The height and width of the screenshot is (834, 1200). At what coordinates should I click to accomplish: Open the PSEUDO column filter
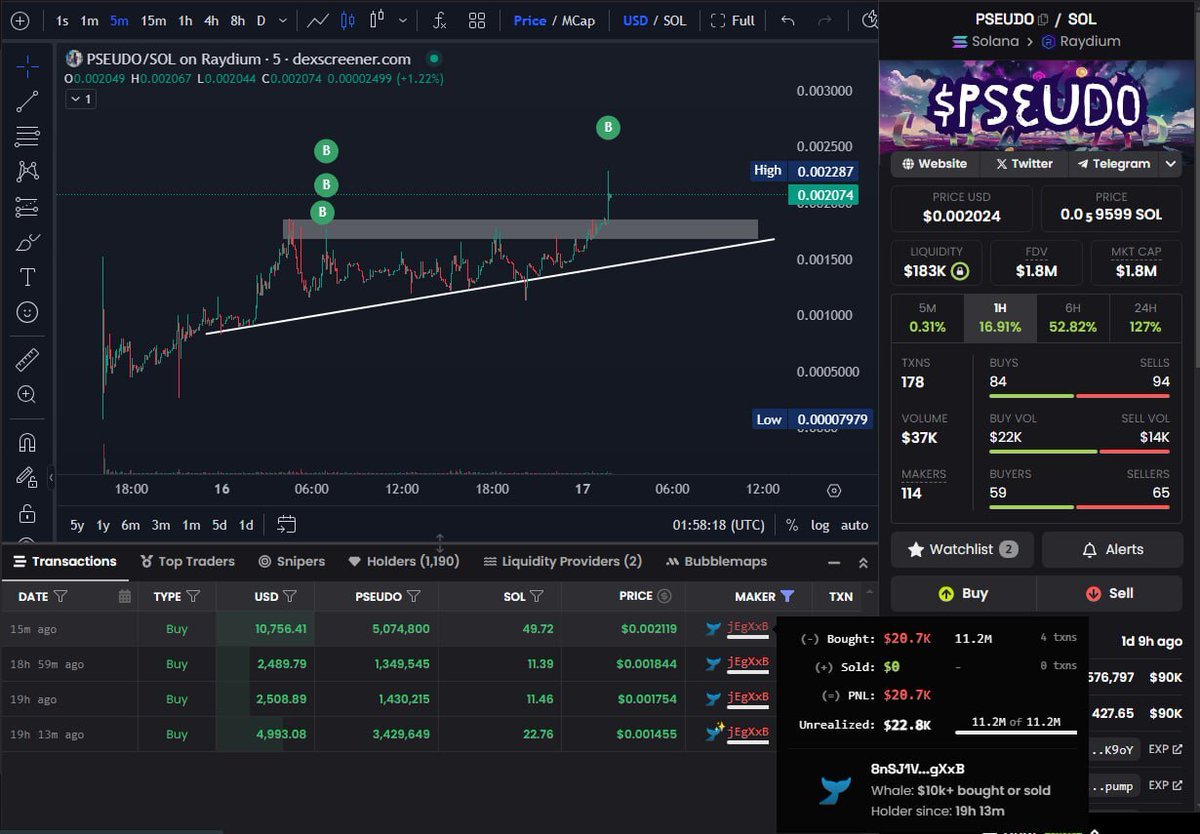(414, 596)
